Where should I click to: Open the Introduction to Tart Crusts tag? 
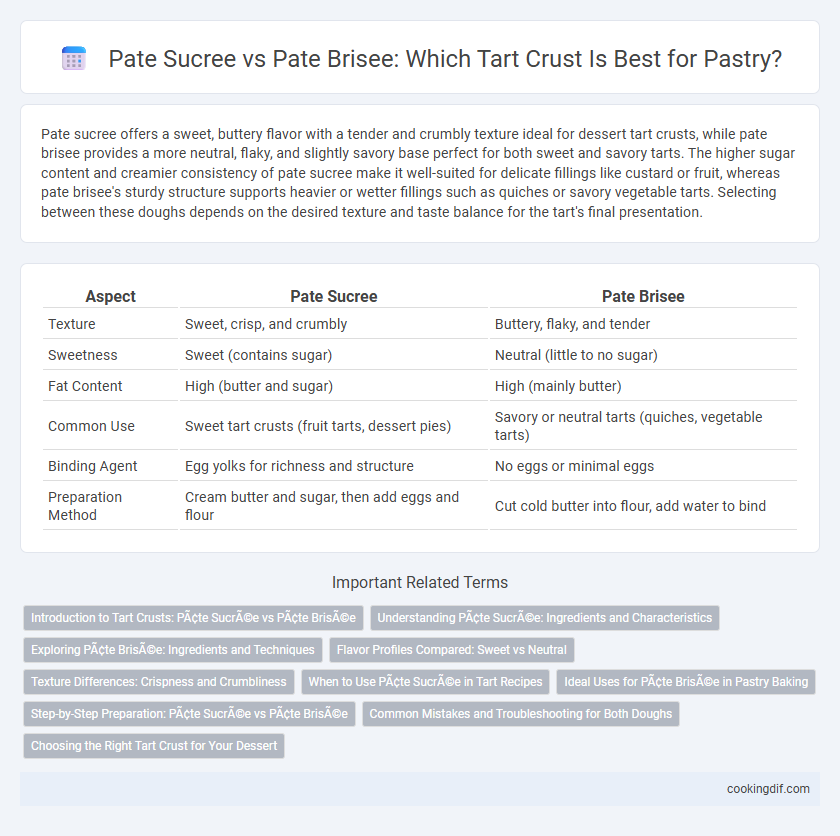(193, 617)
